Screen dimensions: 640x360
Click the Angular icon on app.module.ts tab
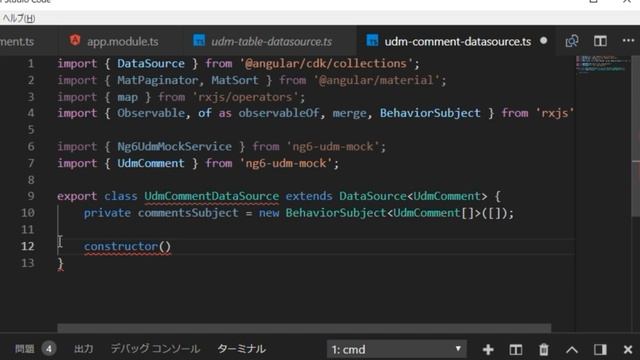[75, 41]
